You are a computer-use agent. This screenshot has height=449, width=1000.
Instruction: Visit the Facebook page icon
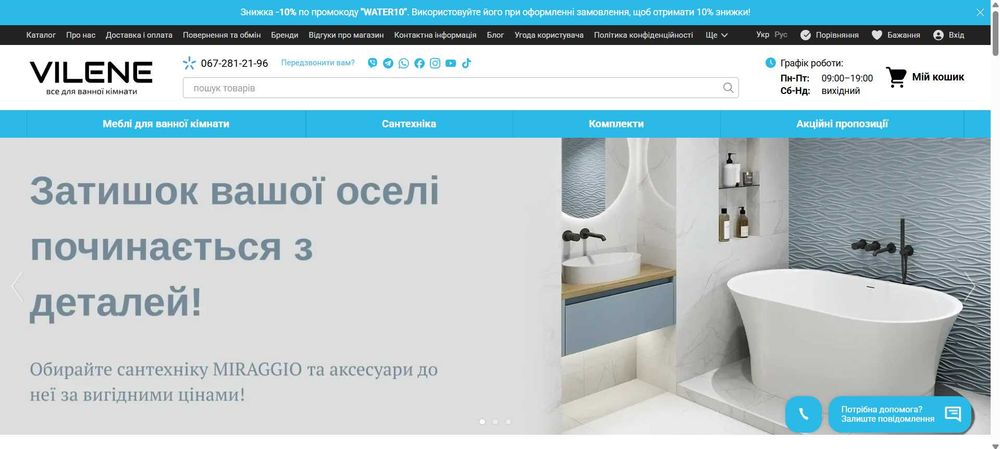click(x=419, y=63)
